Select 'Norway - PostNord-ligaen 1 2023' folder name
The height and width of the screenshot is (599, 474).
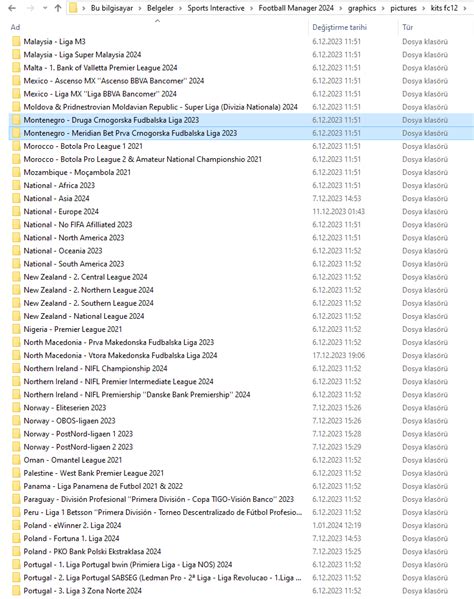[78, 434]
